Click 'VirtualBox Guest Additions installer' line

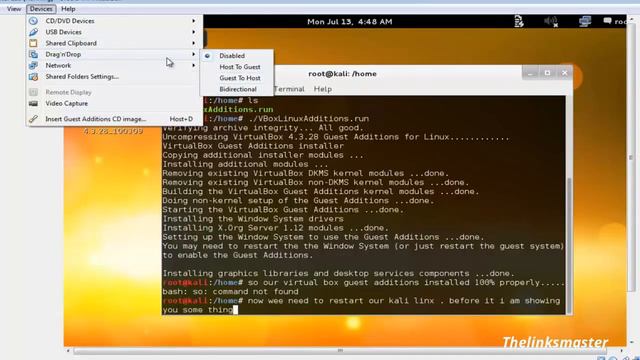[x=253, y=146]
